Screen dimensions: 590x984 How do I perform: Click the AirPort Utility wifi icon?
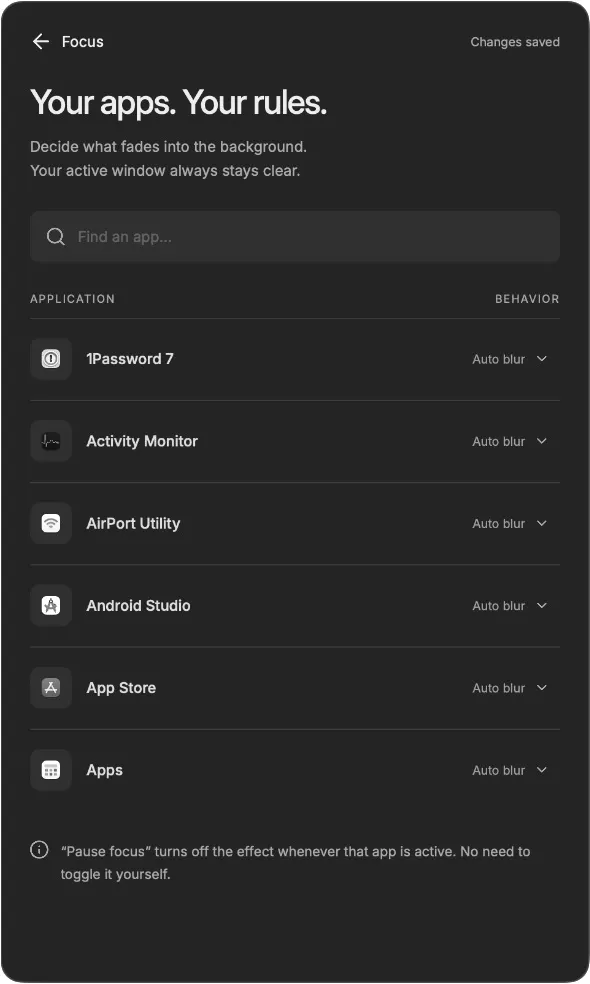[x=51, y=523]
